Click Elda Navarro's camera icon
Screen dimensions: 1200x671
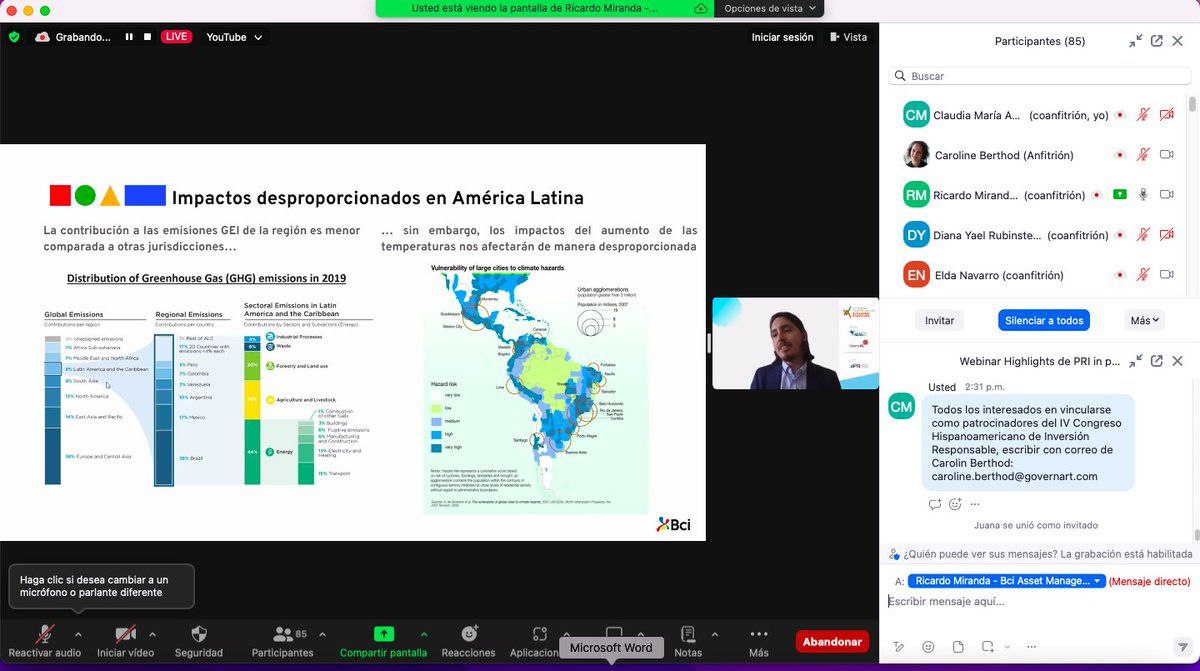[1166, 275]
